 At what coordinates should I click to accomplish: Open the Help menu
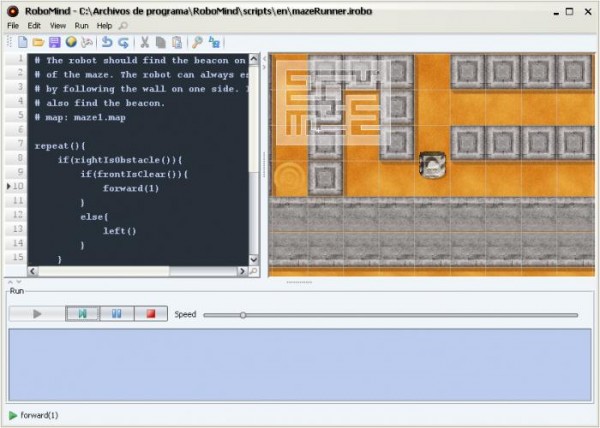tap(104, 26)
